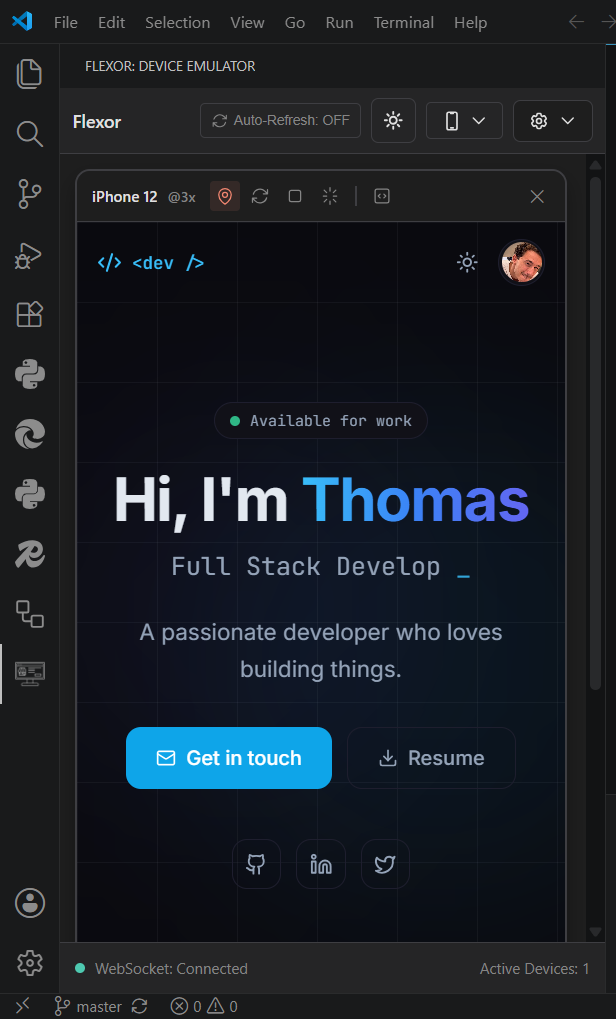Click the loading spinner icon on device toolbar
The height and width of the screenshot is (1019, 616).
[x=330, y=196]
